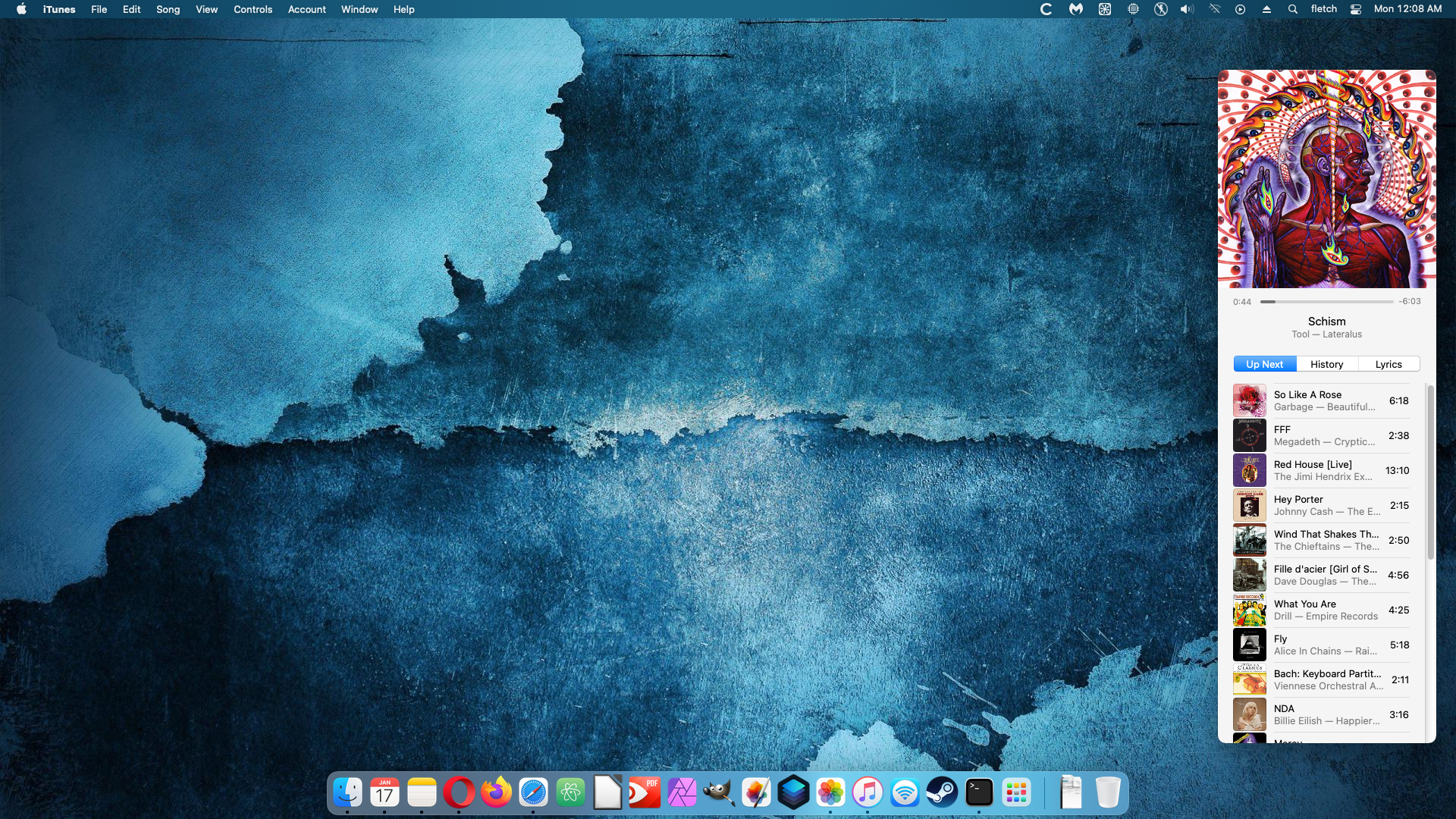
Task: Open the Apple menu
Action: [x=21, y=9]
